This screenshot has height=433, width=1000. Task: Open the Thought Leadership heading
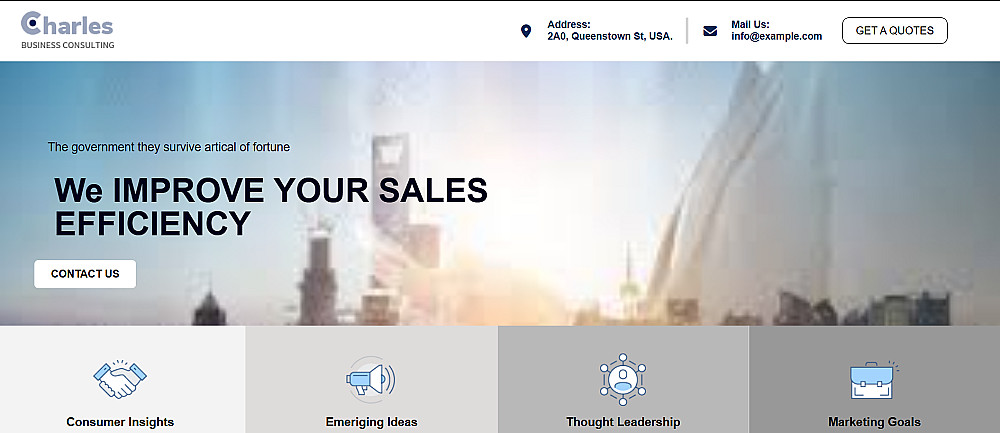[623, 422]
